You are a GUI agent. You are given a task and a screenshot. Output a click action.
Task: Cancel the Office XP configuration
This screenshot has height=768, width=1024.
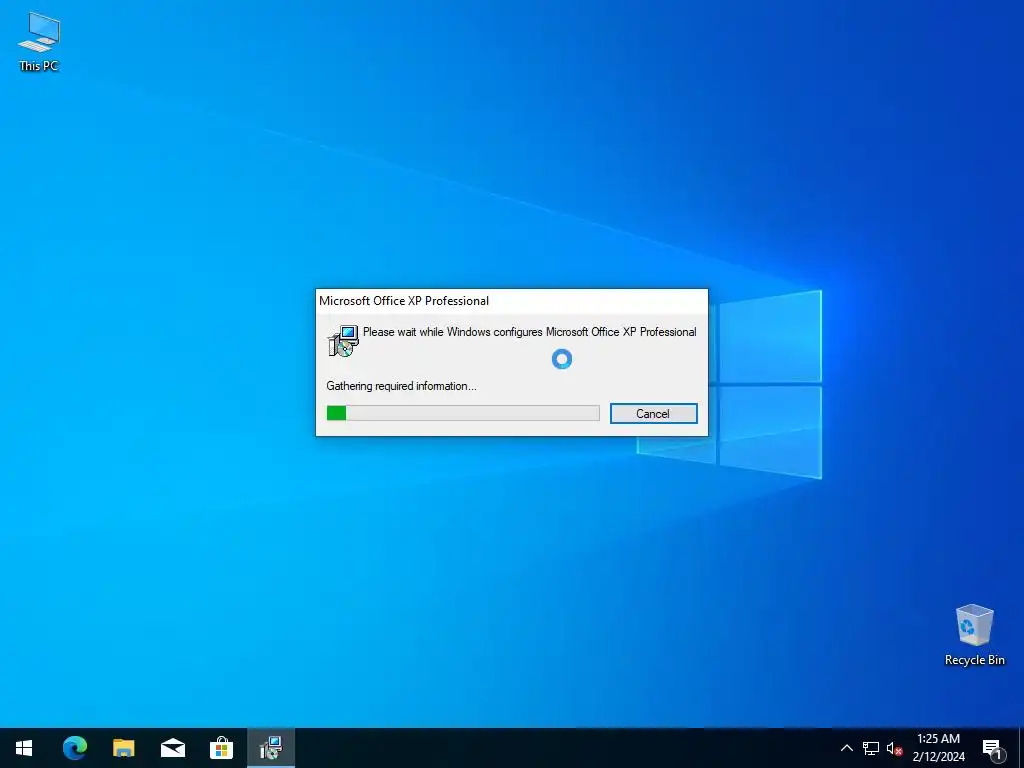(653, 413)
